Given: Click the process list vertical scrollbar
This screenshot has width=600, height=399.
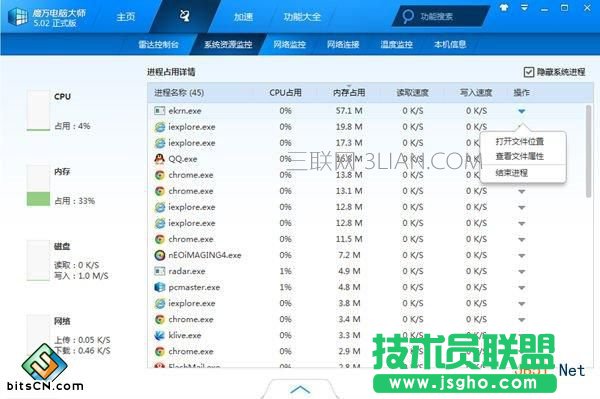Looking at the screenshot, I should pyautogui.click(x=589, y=151).
